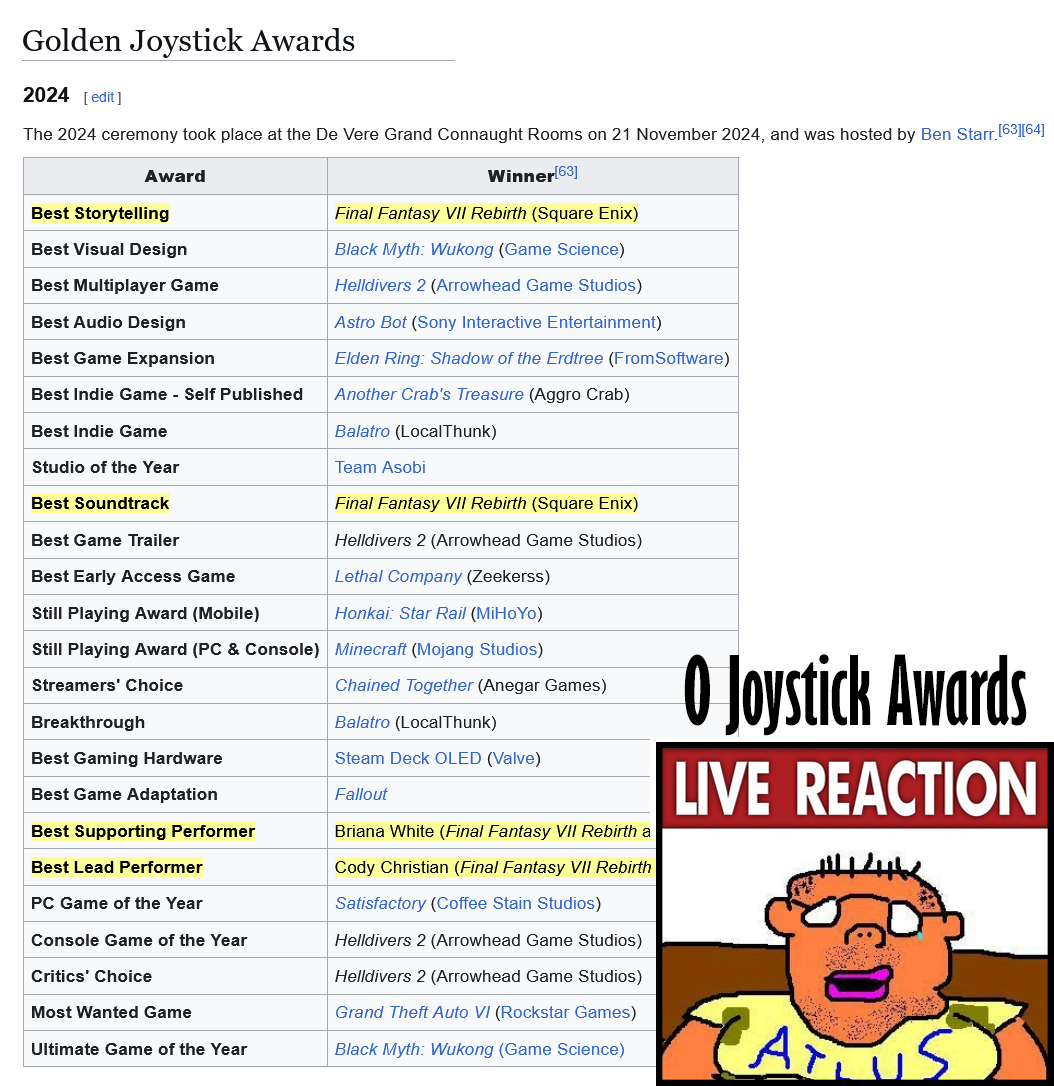This screenshot has width=1054, height=1086.
Task: Open Black Myth: Wukong link in Ultimate Game row
Action: pos(414,1049)
